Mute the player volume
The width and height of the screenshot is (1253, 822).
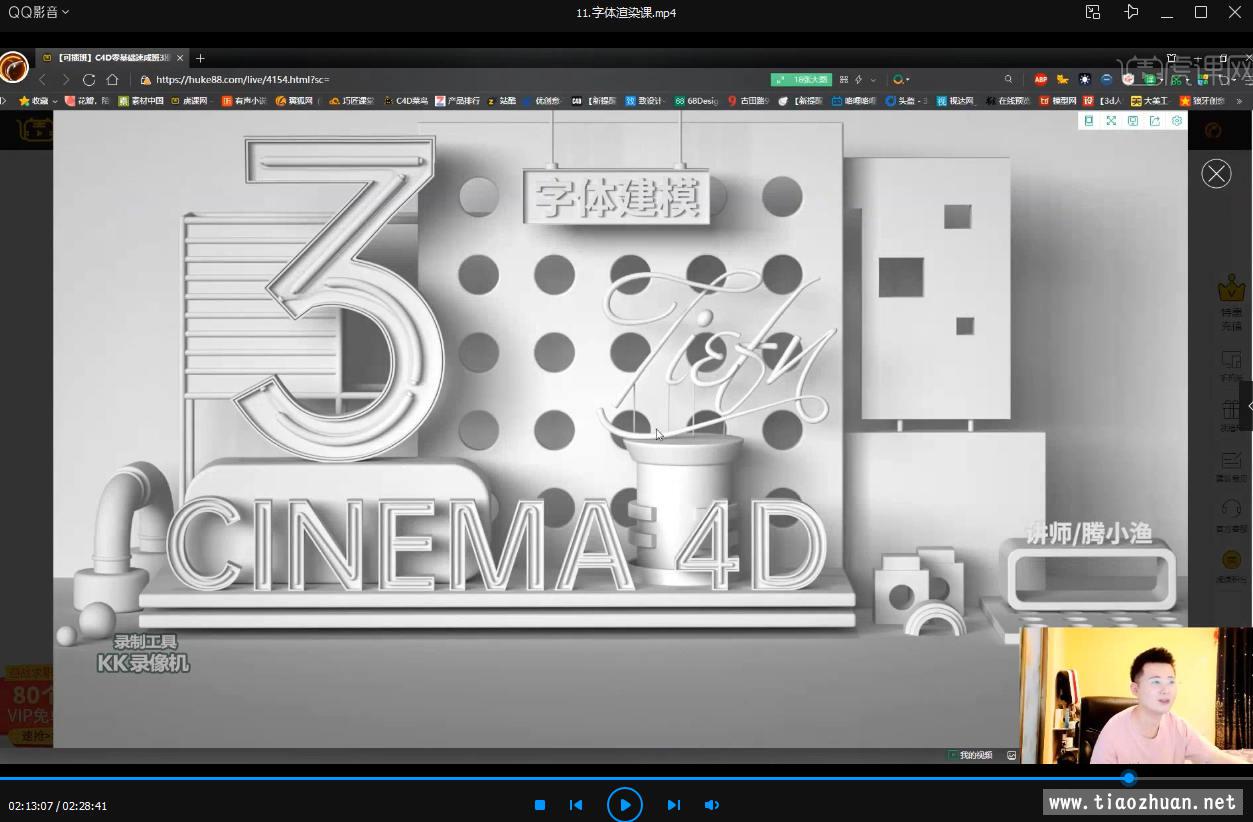click(712, 805)
